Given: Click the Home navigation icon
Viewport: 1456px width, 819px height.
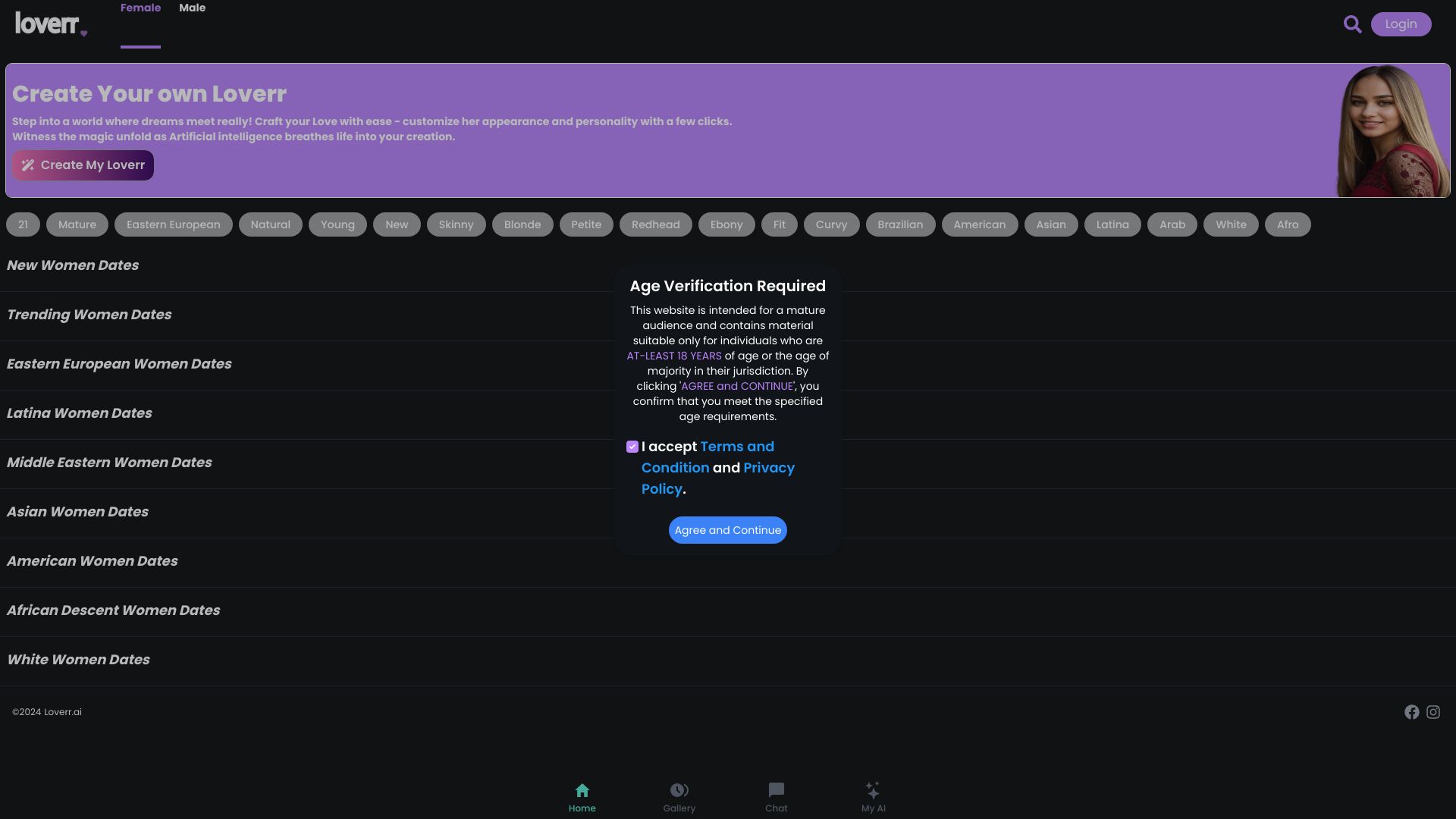Looking at the screenshot, I should tap(582, 790).
